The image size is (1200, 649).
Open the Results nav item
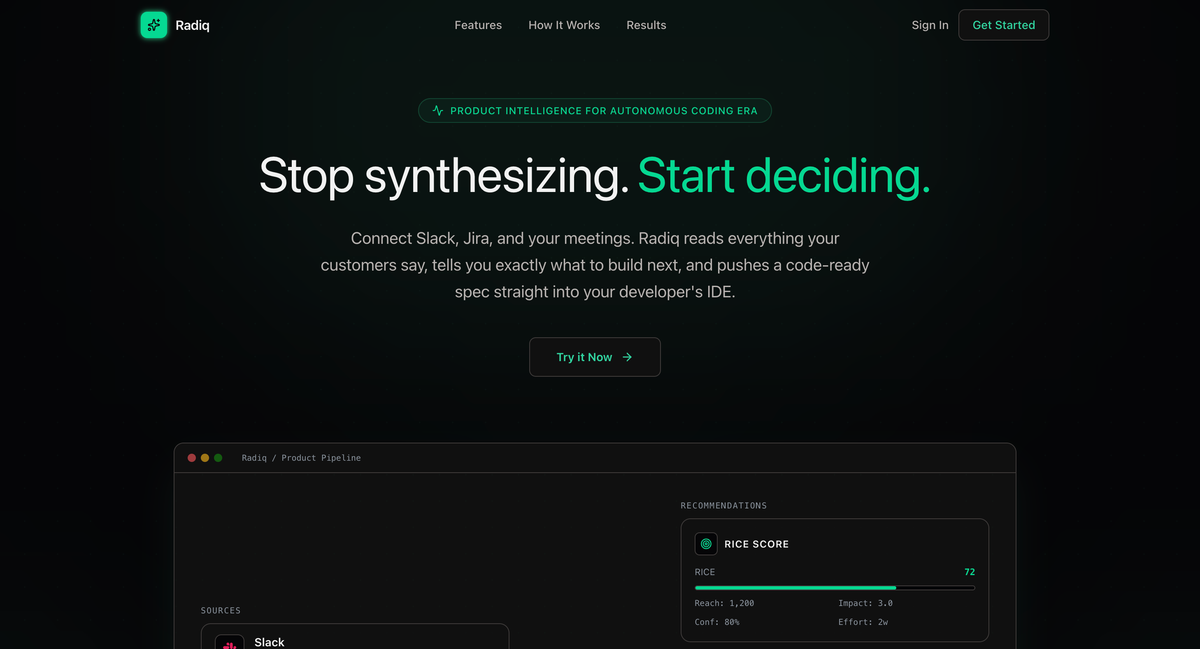coord(646,25)
